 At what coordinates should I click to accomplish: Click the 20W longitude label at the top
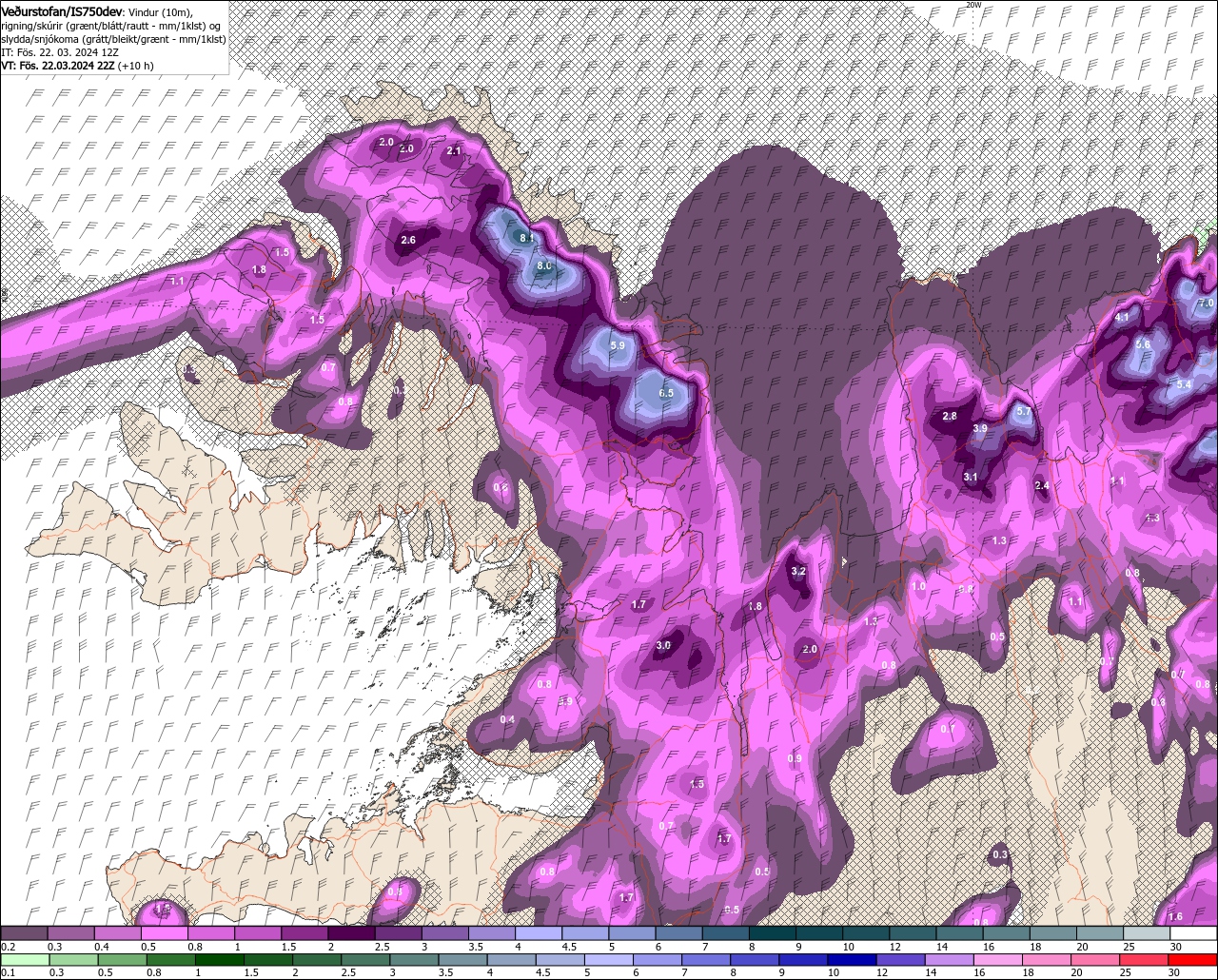972,5
